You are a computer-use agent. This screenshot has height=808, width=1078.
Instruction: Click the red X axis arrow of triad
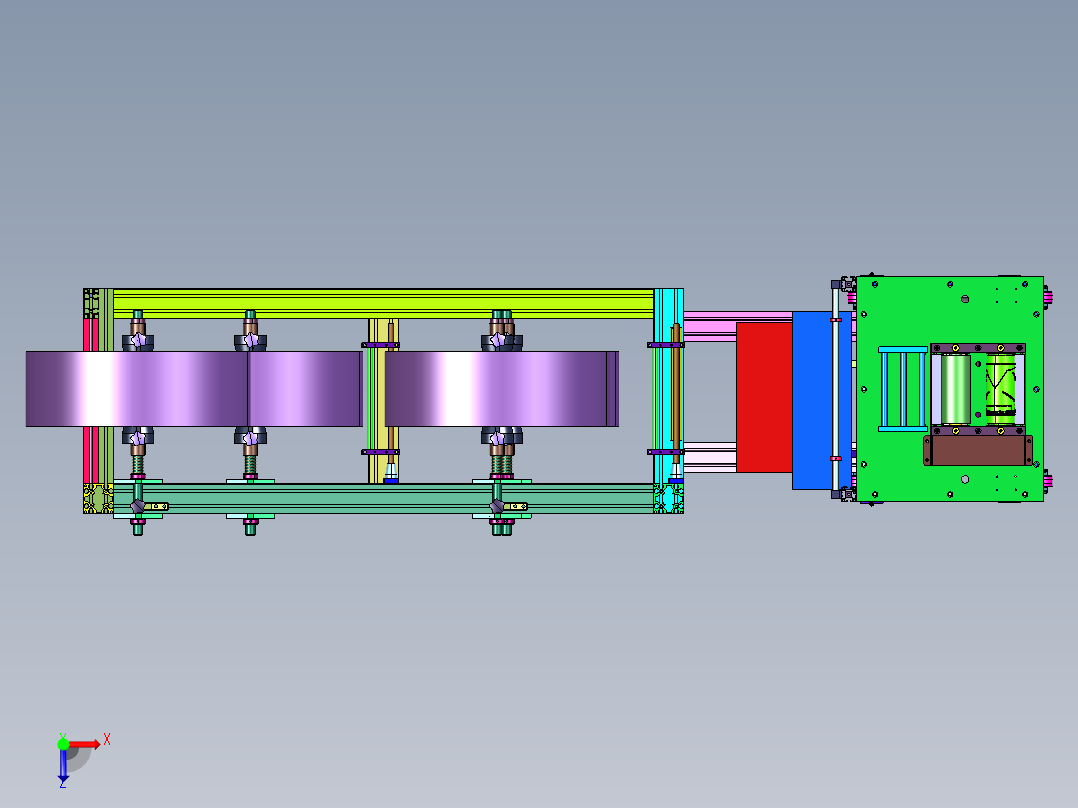tap(85, 744)
